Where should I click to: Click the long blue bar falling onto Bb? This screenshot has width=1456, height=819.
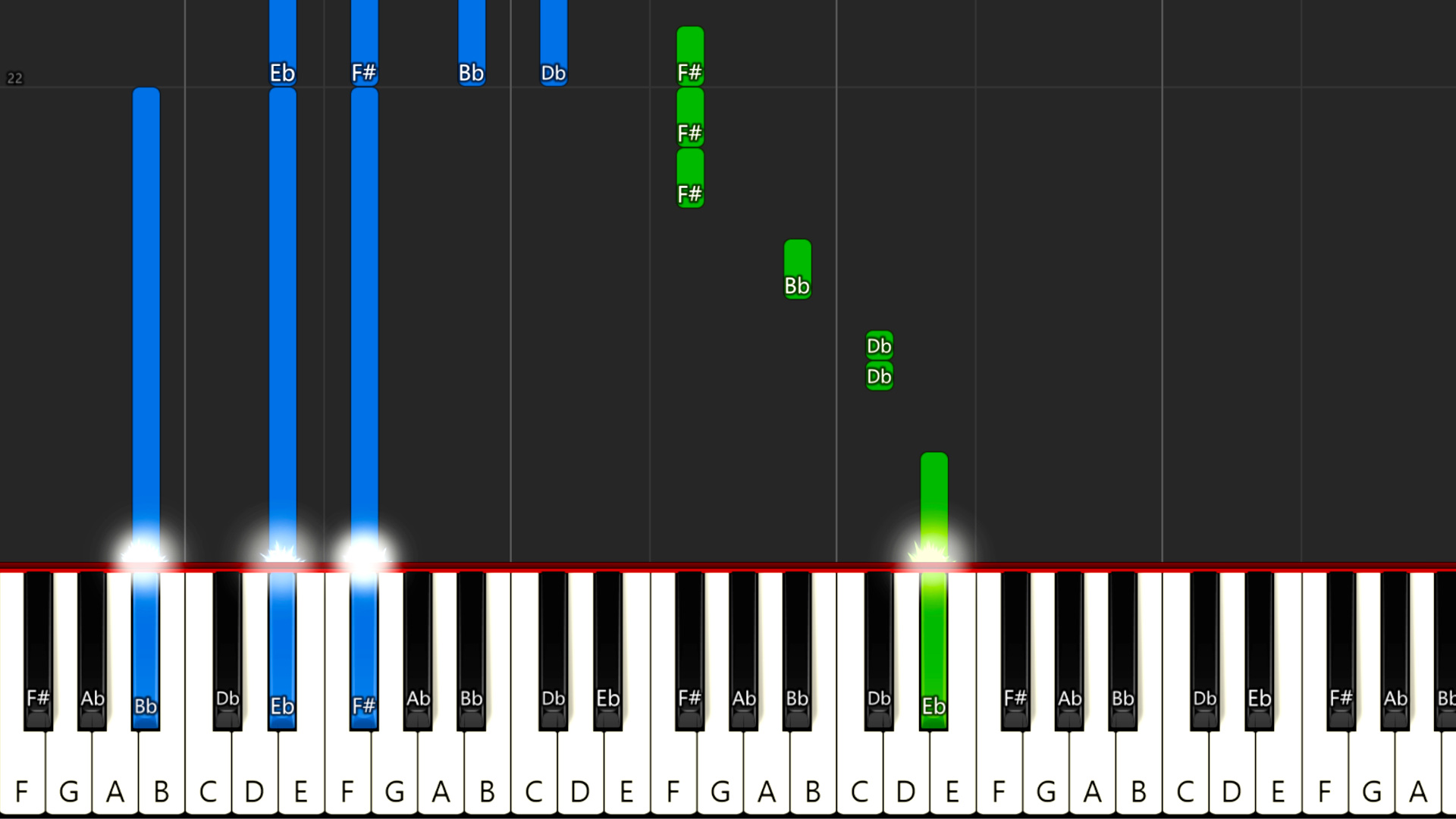point(146,326)
